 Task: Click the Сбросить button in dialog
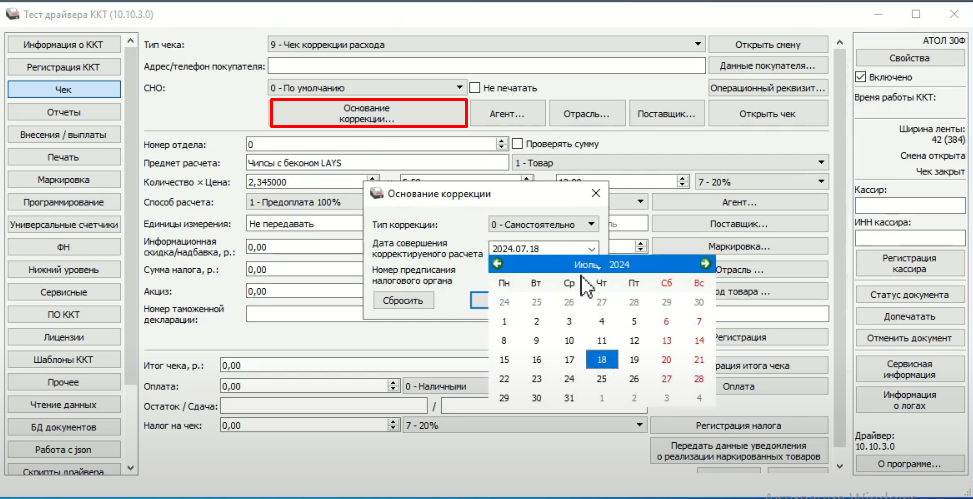pyautogui.click(x=404, y=300)
